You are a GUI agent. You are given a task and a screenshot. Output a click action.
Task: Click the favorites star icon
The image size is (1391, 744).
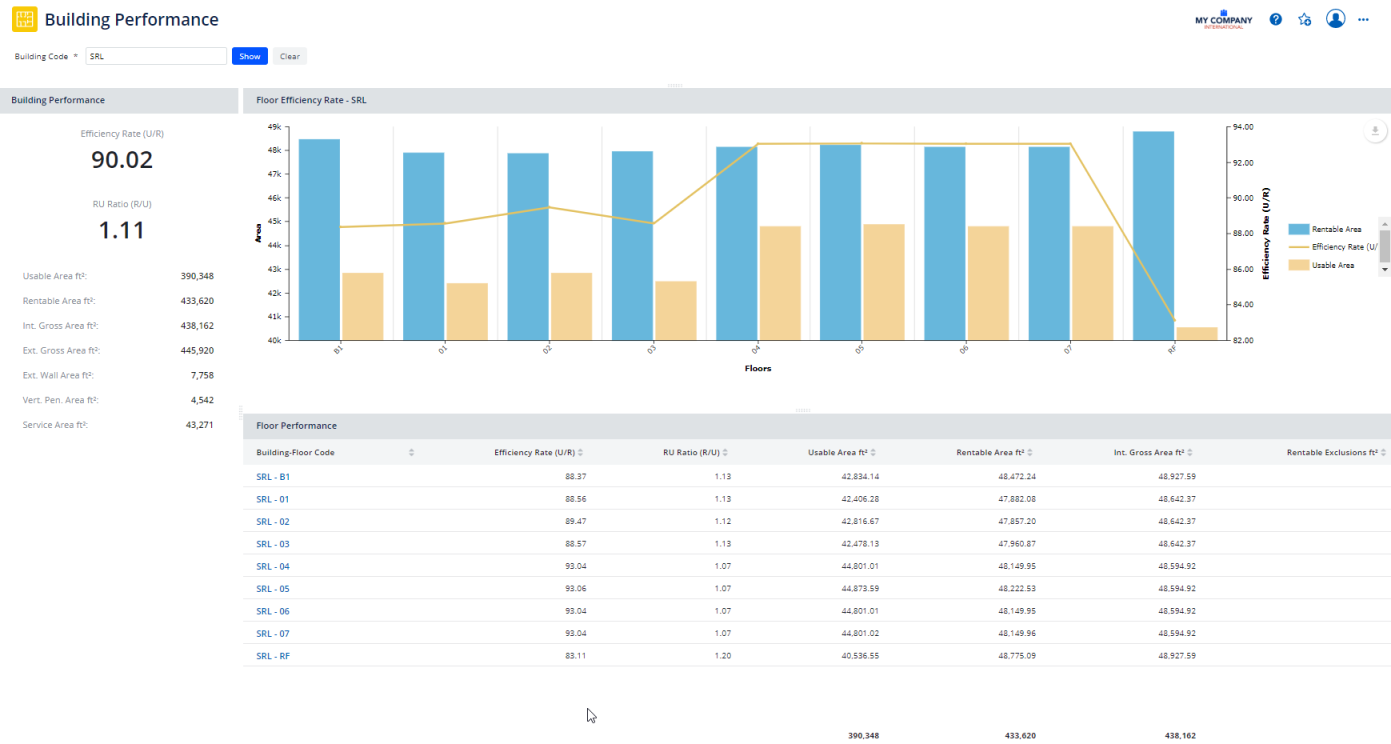[x=1305, y=18]
